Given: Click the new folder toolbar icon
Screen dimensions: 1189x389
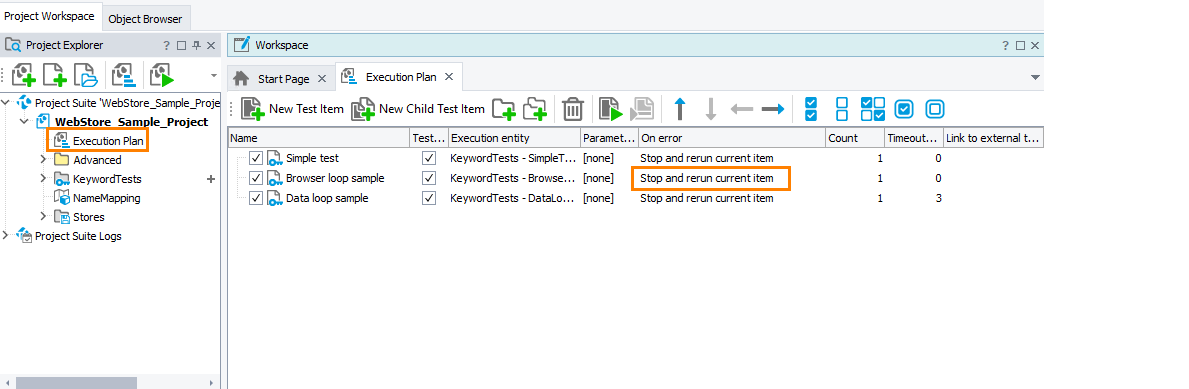Looking at the screenshot, I should pos(504,109).
